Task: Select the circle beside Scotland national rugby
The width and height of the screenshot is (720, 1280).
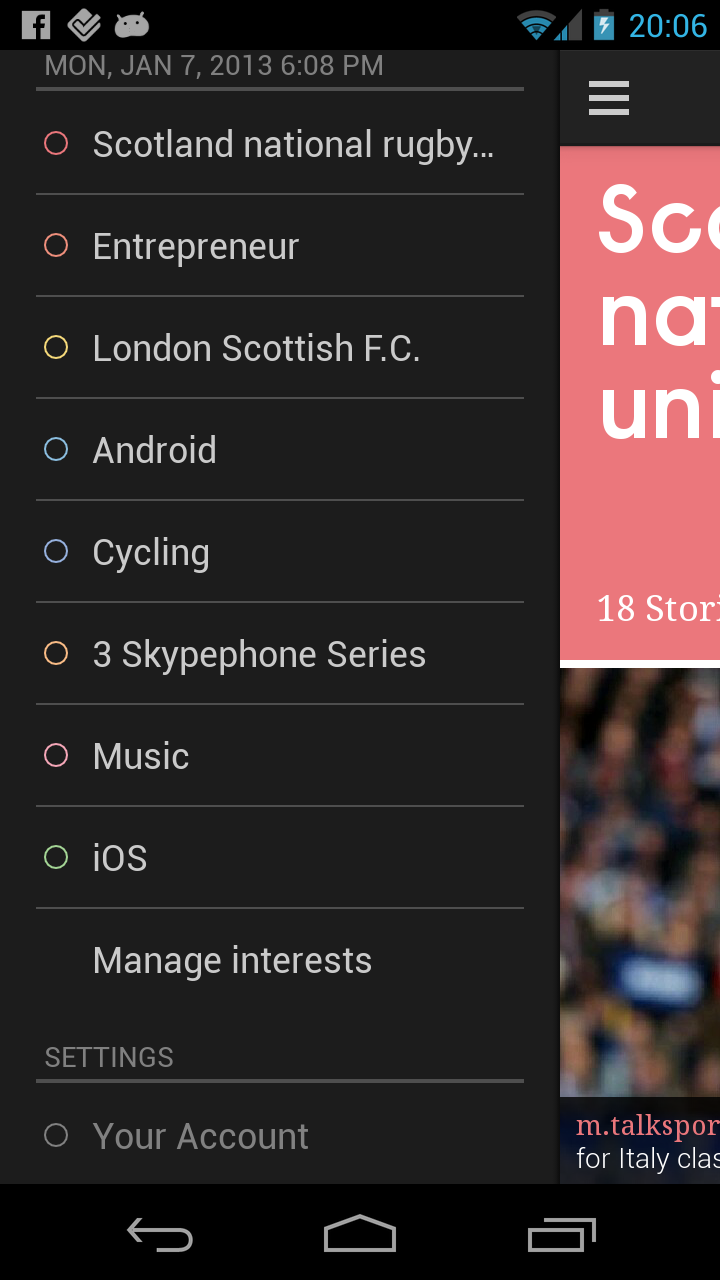Action: 56,144
